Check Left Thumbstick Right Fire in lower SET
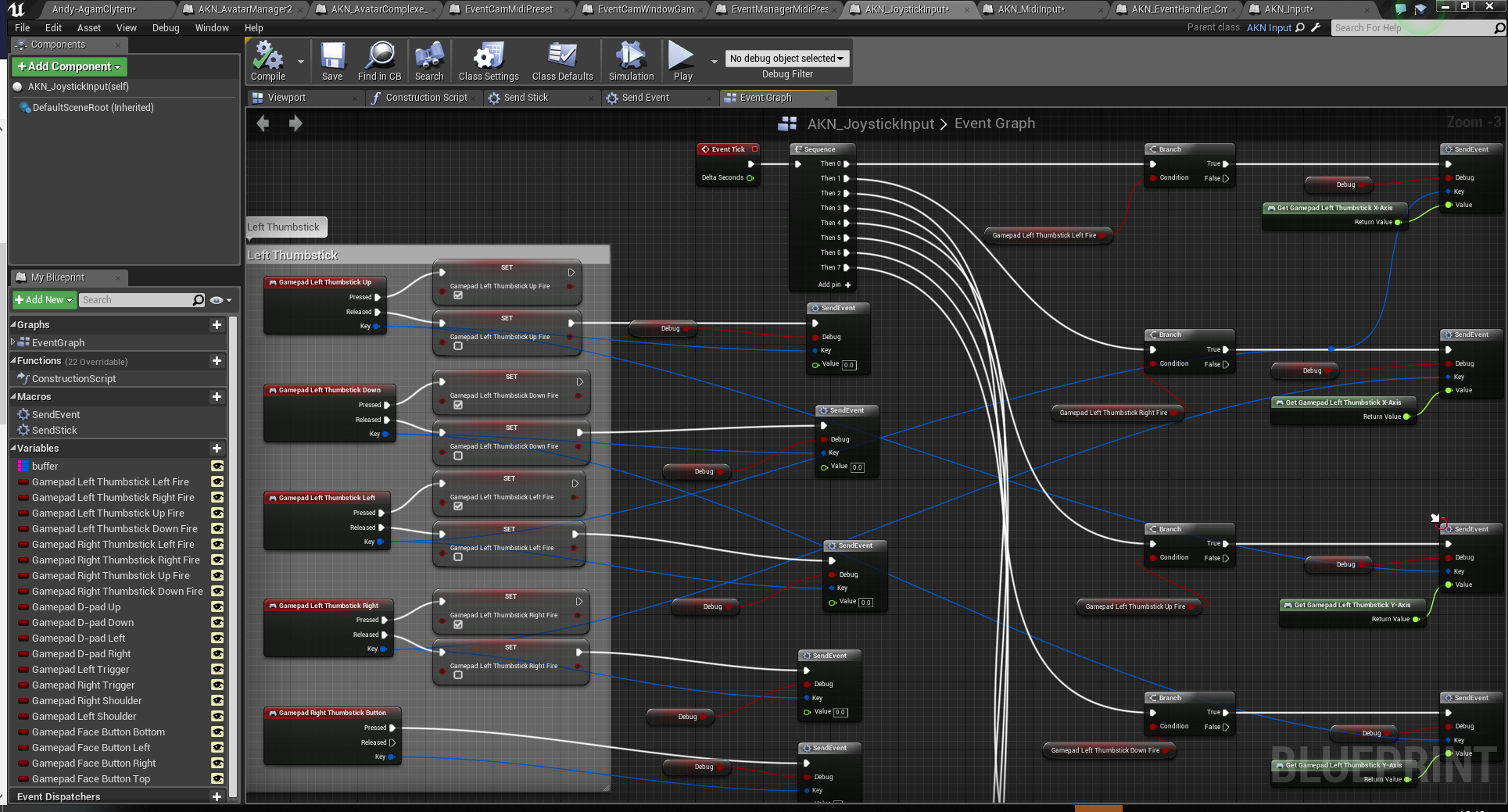 (x=458, y=675)
